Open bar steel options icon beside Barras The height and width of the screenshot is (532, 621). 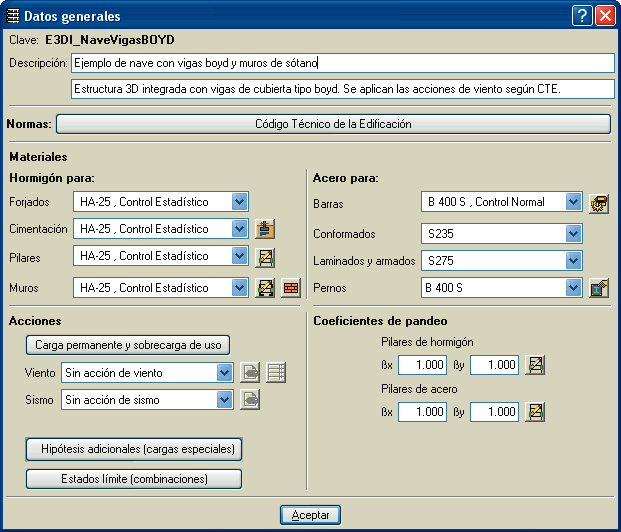coord(598,204)
